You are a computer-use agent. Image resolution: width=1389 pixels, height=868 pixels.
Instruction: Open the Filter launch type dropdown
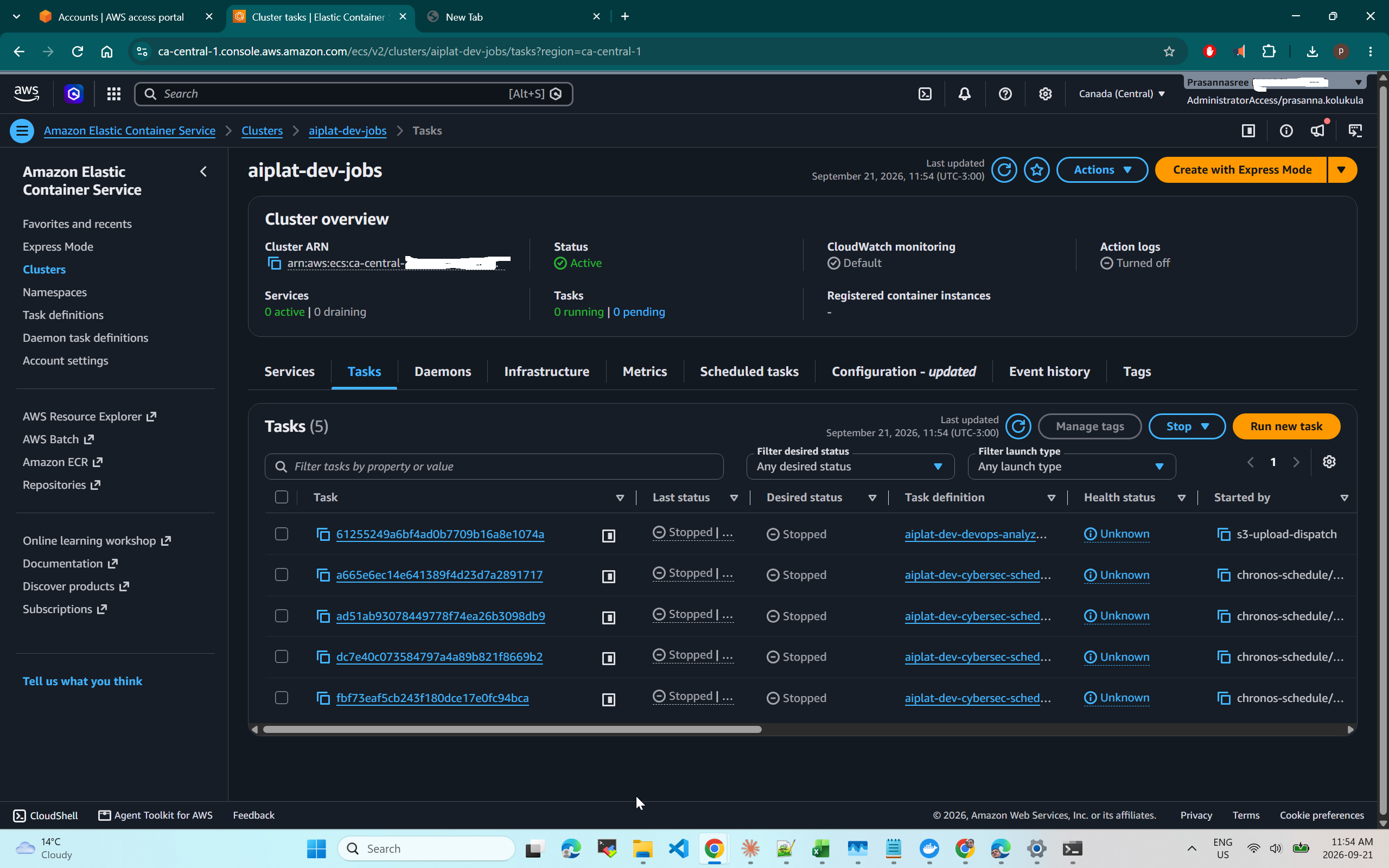(1072, 467)
